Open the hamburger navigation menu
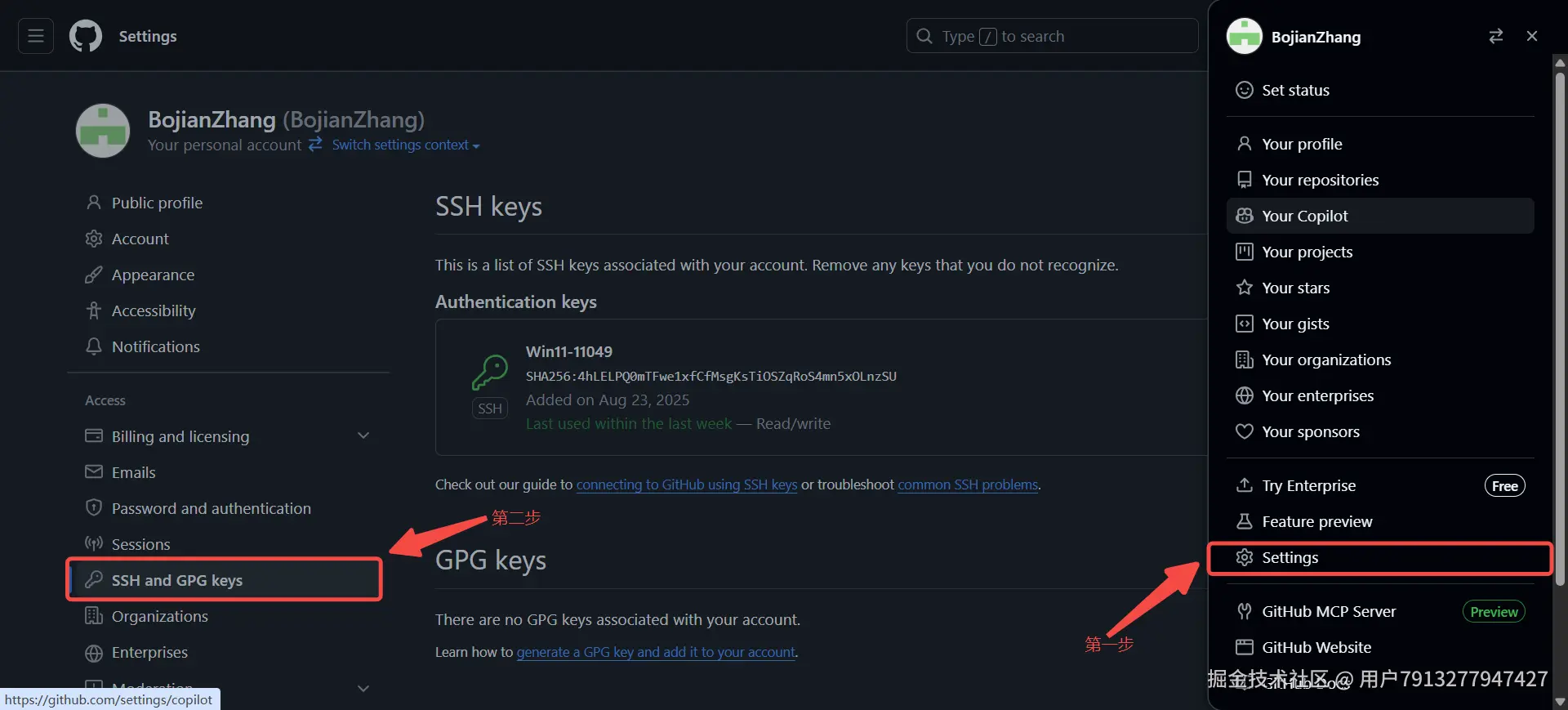The width and height of the screenshot is (1568, 710). (36, 36)
